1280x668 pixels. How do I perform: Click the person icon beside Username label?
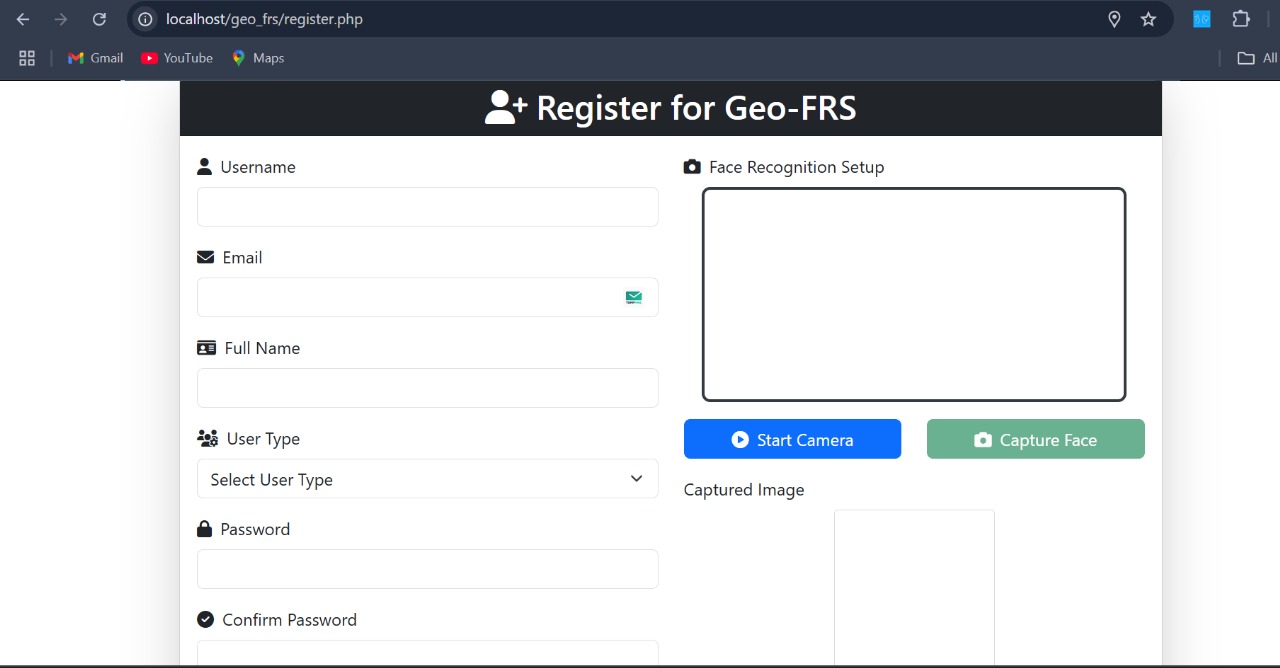pos(205,165)
